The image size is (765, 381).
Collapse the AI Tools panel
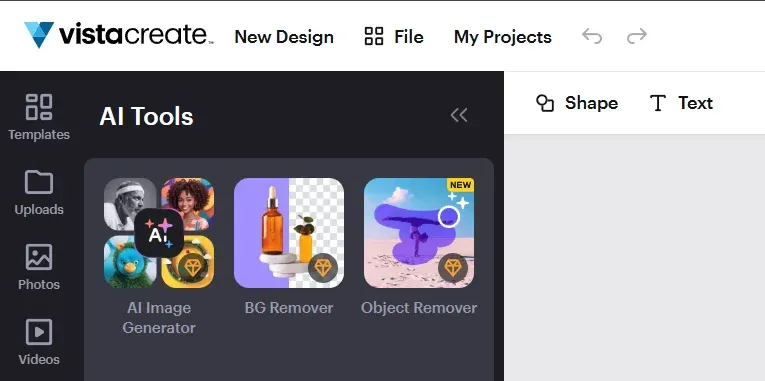pyautogui.click(x=459, y=115)
